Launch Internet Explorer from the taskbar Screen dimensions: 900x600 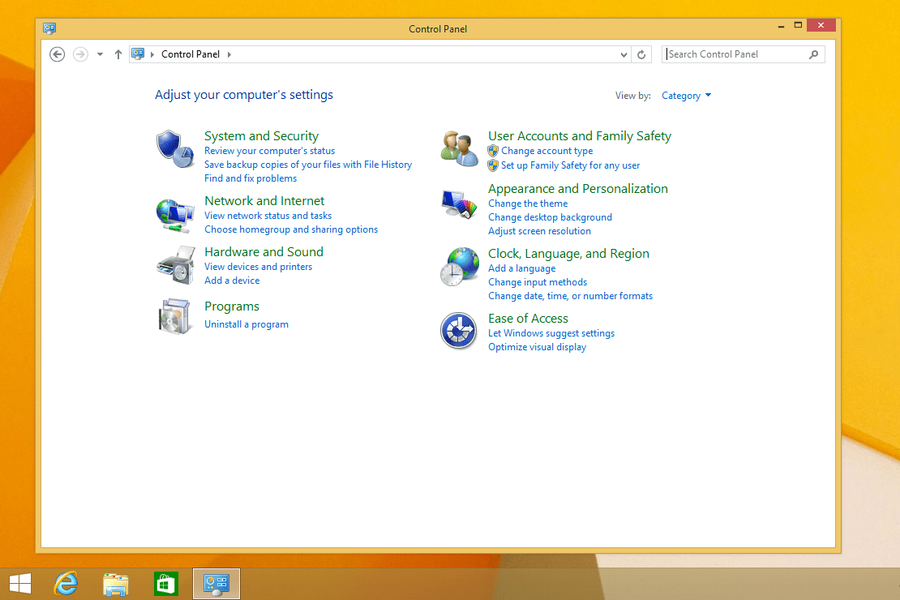pos(67,584)
